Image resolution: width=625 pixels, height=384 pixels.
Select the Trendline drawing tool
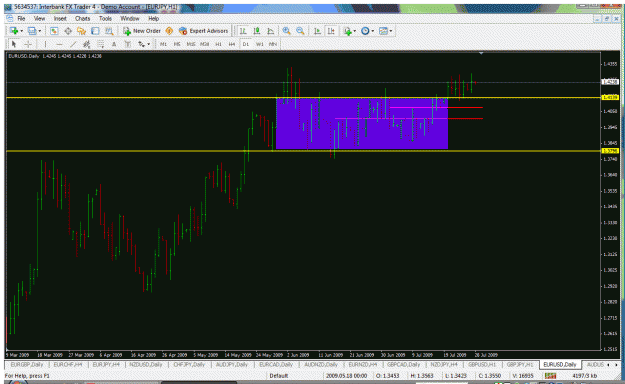tap(73, 44)
